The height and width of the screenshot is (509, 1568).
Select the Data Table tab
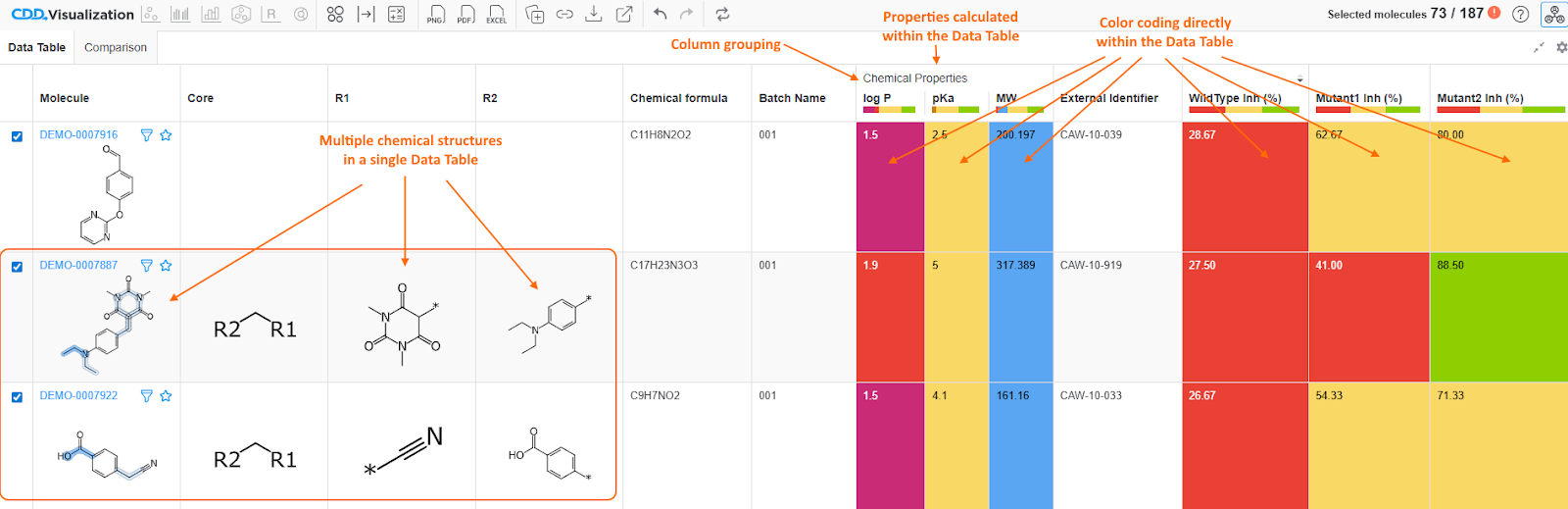(x=37, y=47)
